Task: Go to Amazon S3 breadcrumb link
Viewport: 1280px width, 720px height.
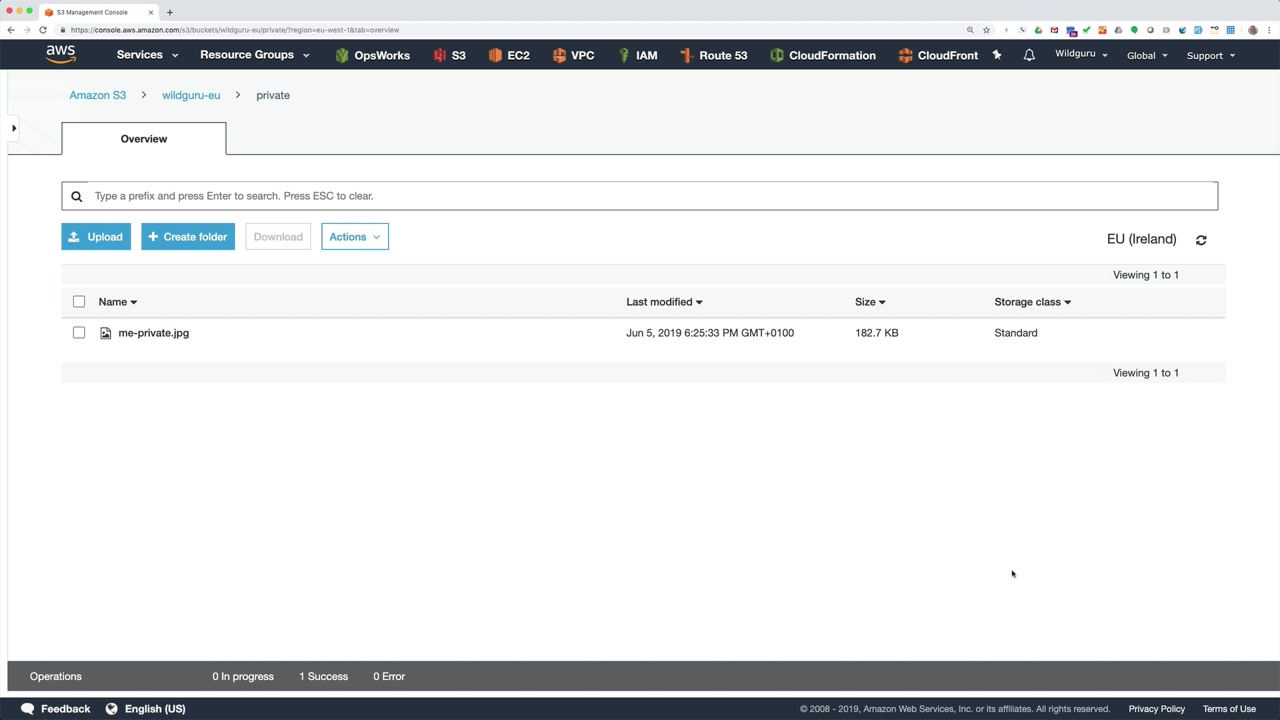Action: 98,95
